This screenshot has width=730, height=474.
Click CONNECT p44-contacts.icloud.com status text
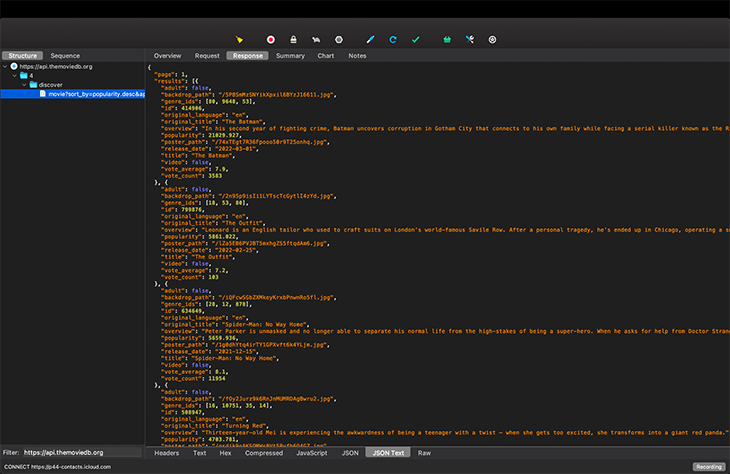coord(58,467)
